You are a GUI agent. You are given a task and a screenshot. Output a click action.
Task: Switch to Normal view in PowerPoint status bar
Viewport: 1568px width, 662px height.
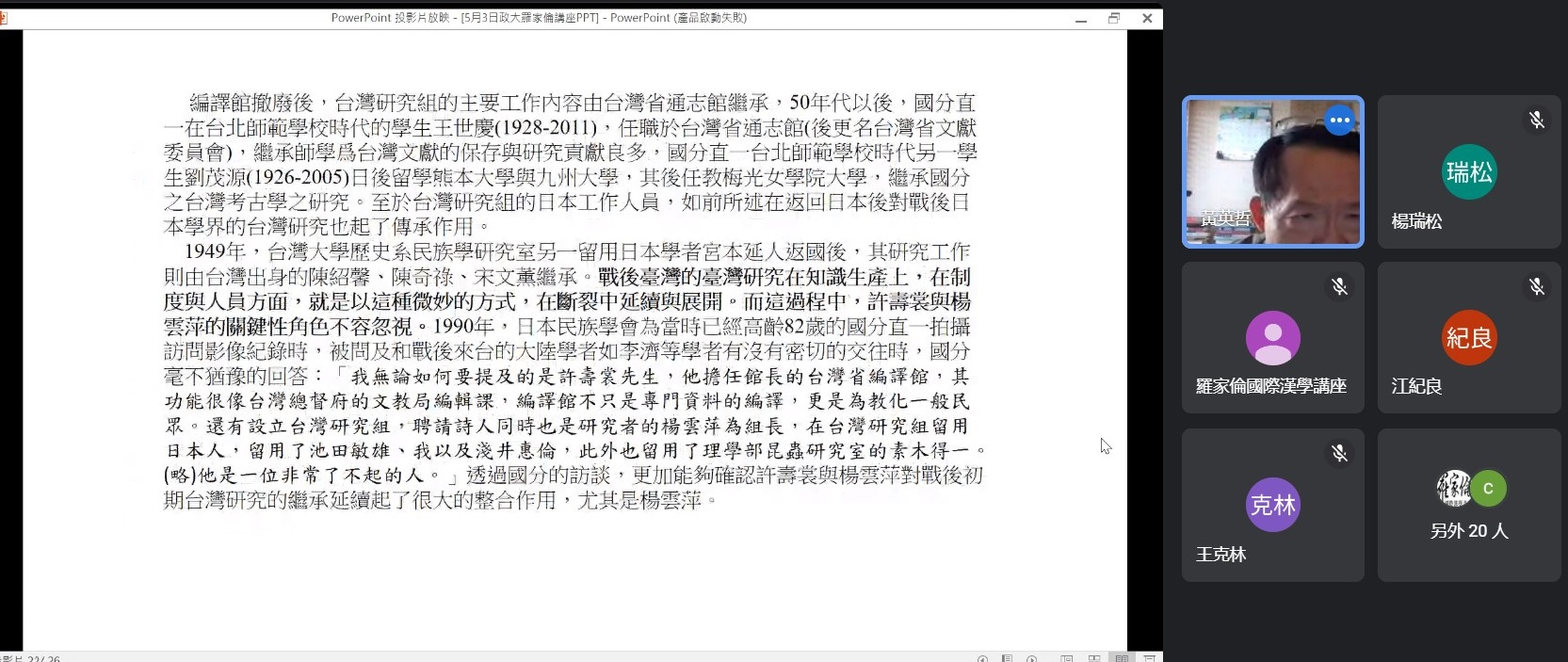coord(1067,657)
